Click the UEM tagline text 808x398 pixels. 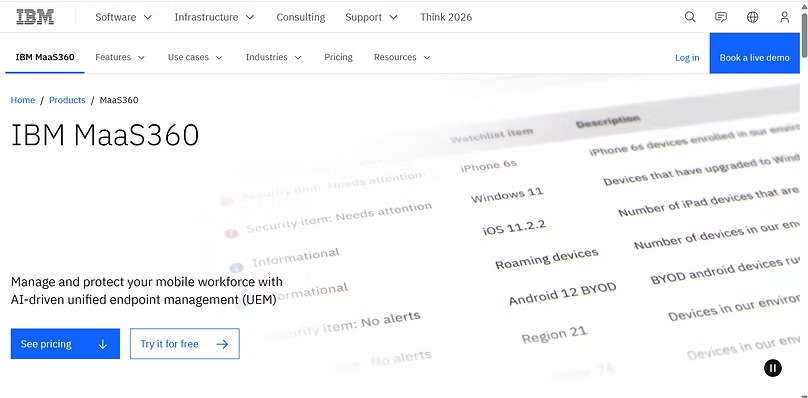[146, 291]
